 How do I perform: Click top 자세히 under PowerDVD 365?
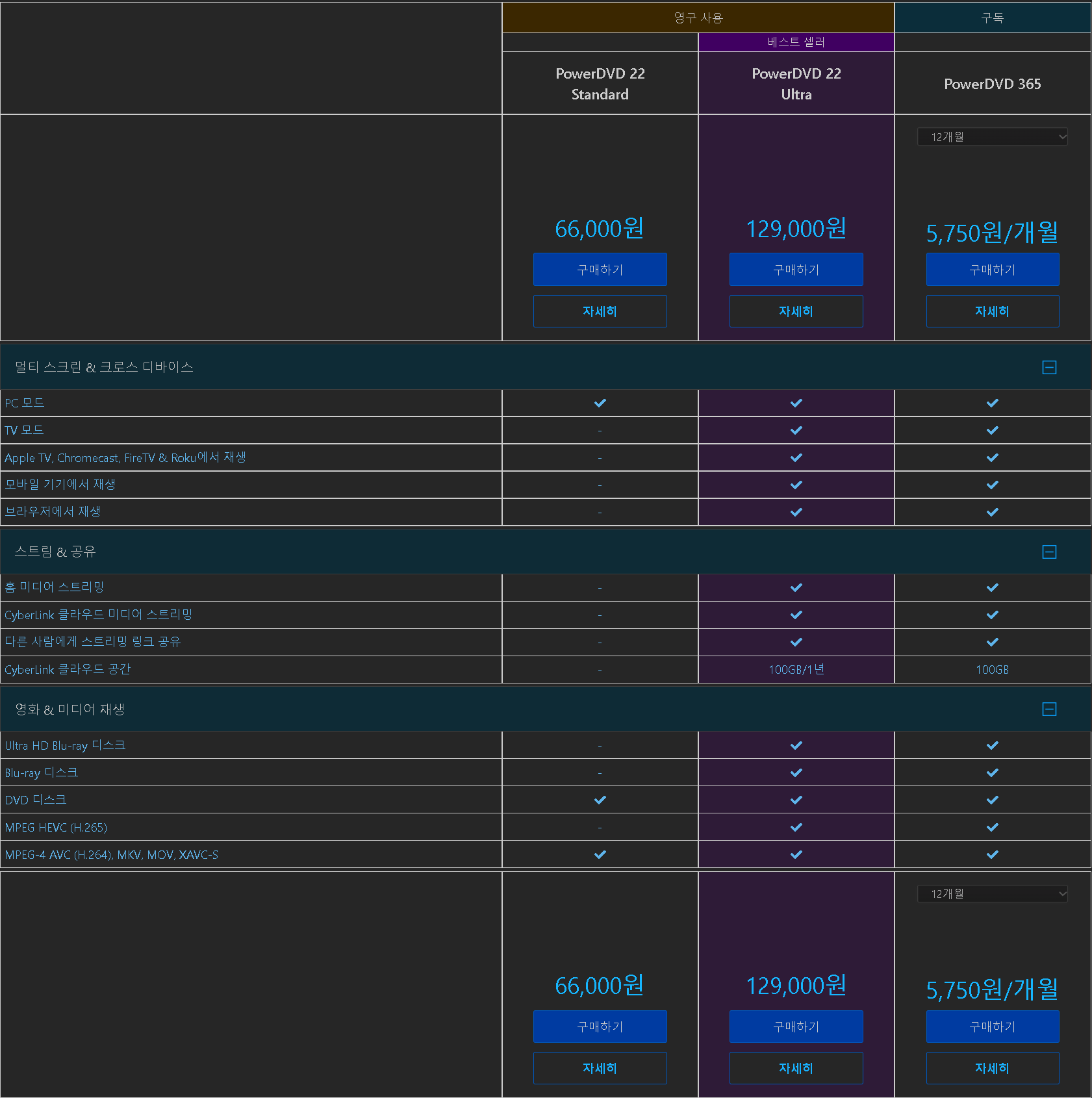coord(992,311)
